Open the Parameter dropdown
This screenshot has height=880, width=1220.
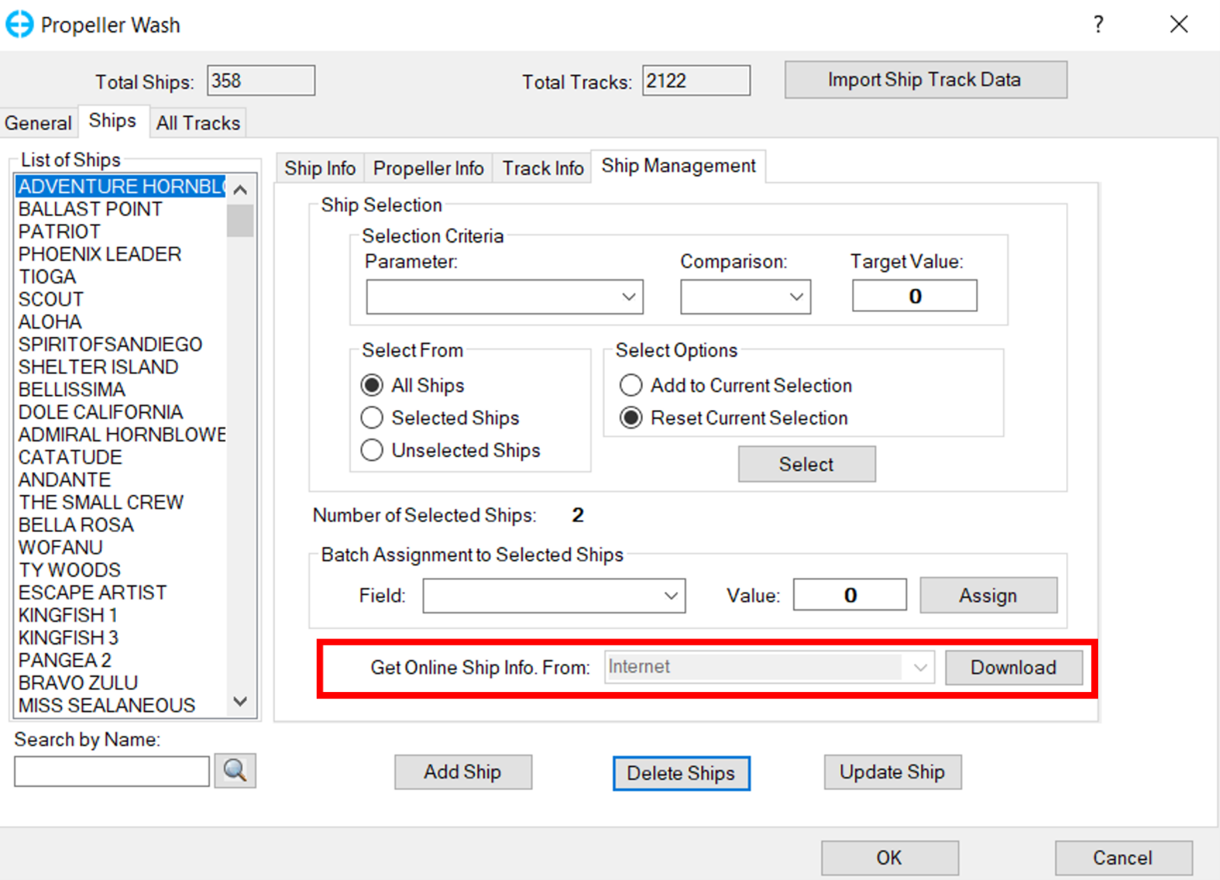629,296
